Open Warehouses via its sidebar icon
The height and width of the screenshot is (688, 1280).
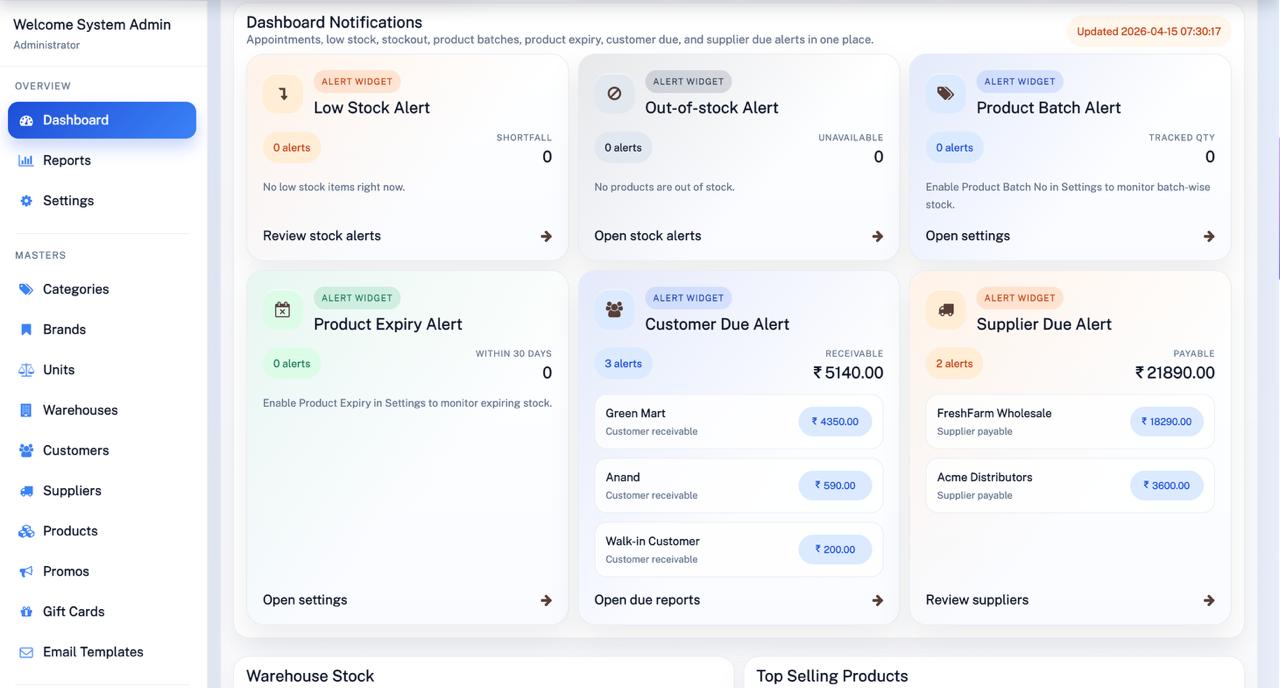tap(25, 410)
